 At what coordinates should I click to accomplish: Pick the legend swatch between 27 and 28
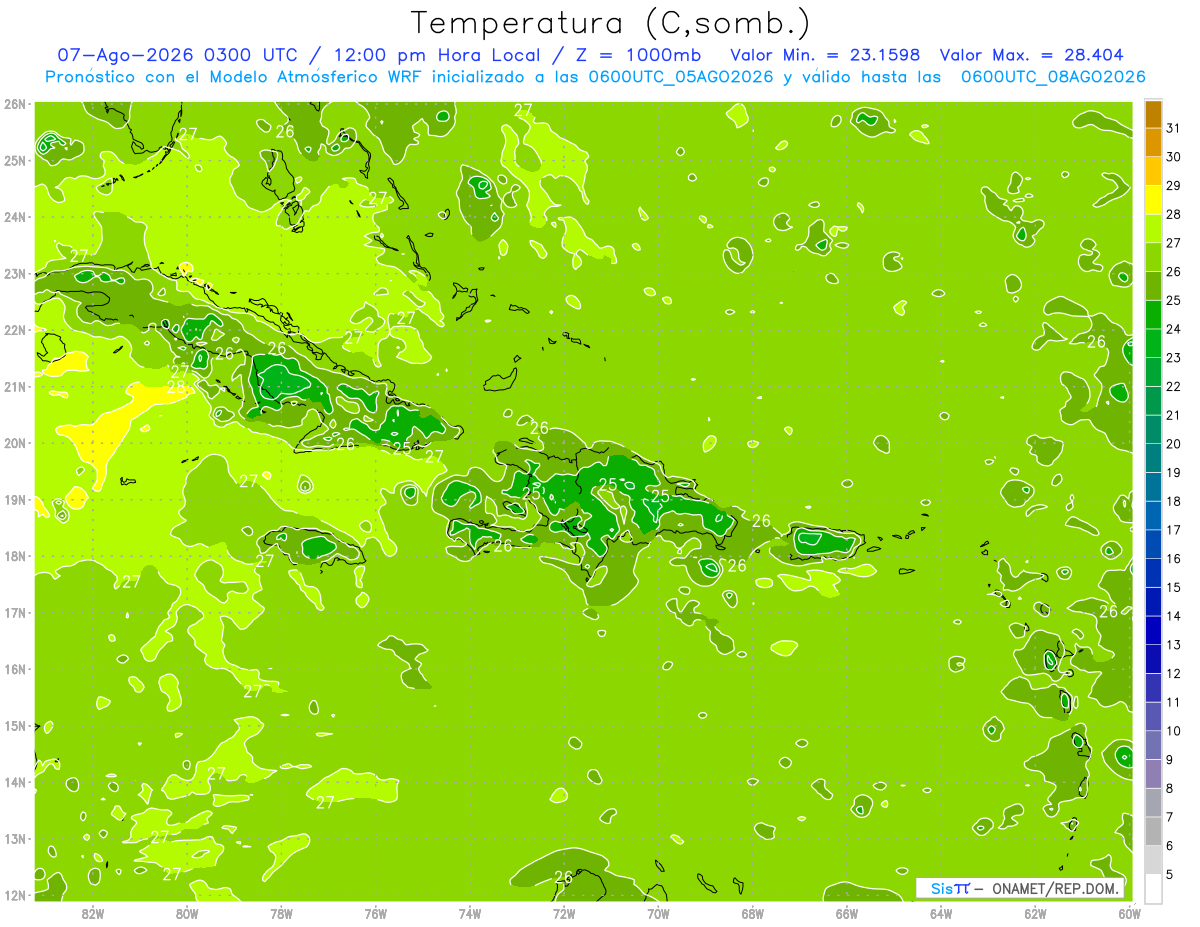(x=1153, y=229)
